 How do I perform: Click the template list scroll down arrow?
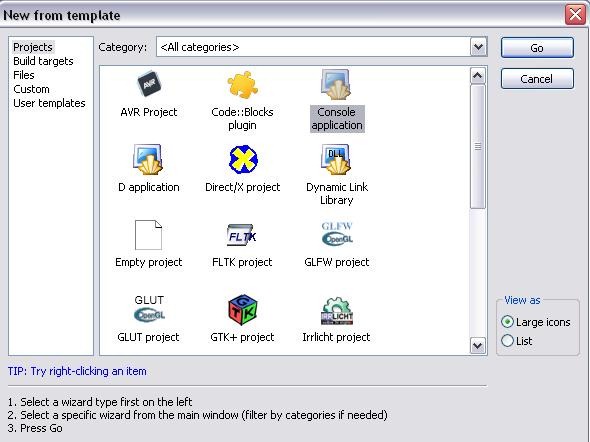[x=477, y=345]
